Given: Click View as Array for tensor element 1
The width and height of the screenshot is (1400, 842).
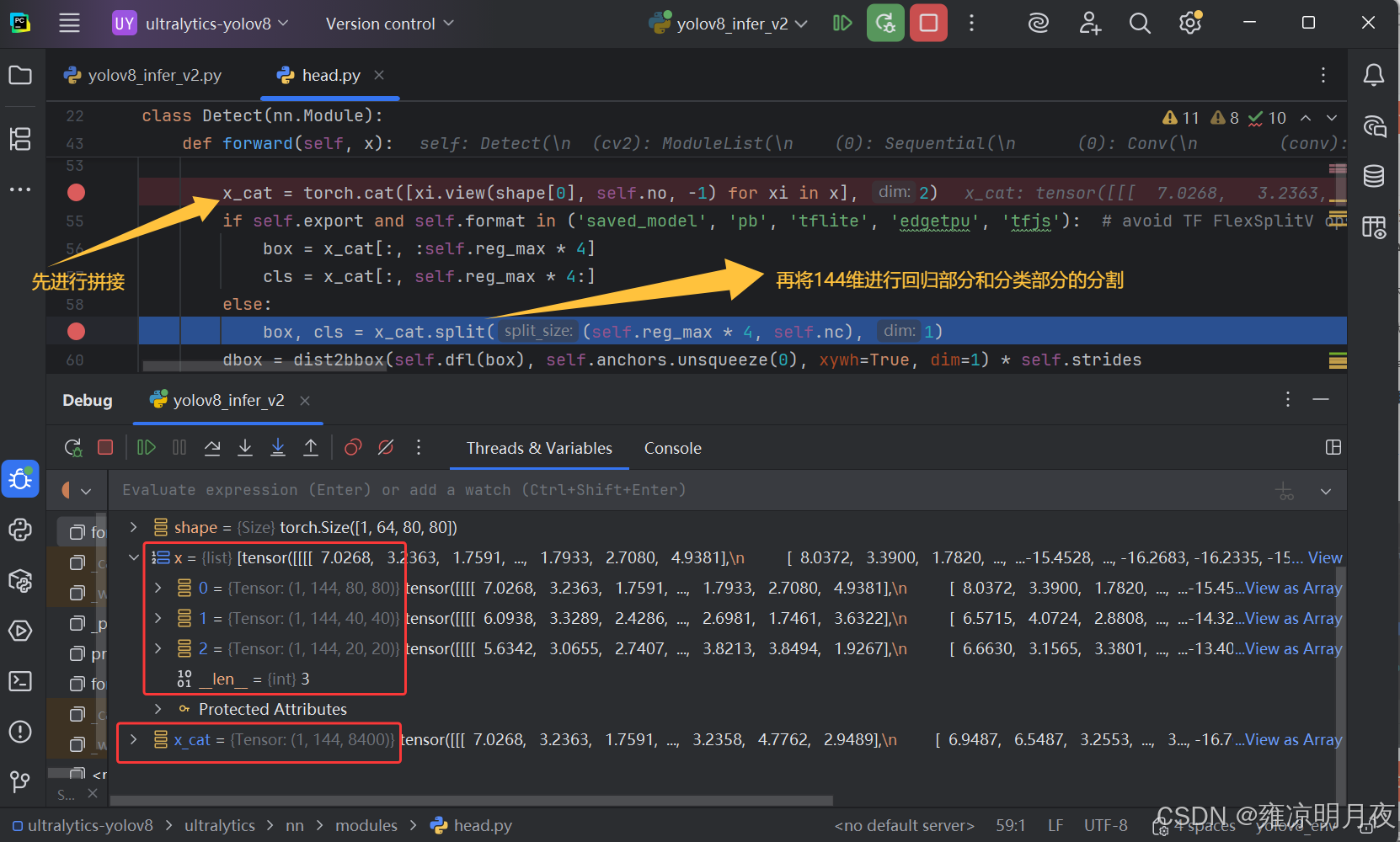Looking at the screenshot, I should (x=1294, y=618).
